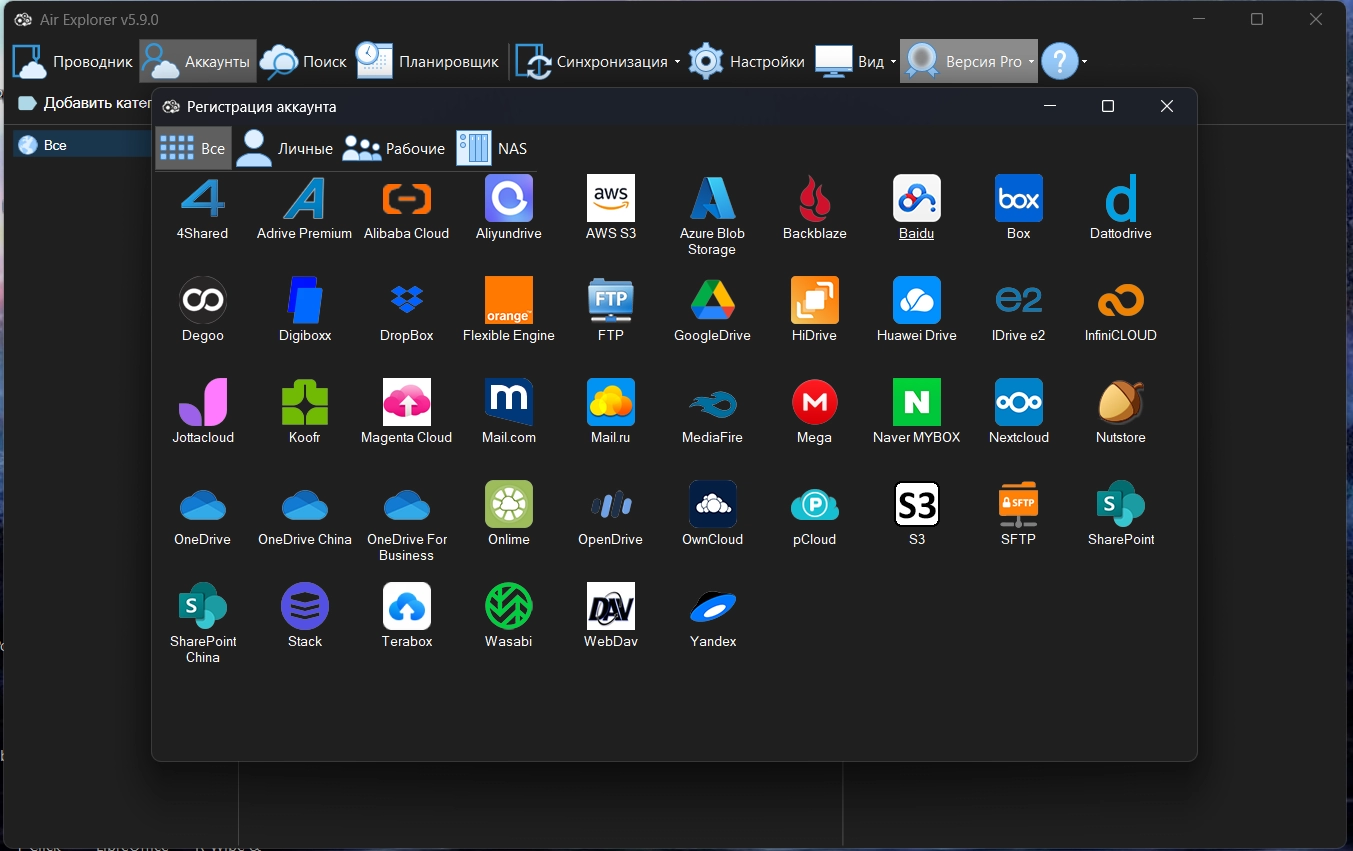This screenshot has height=851, width=1353.
Task: Filter services by Личные tab
Action: [285, 148]
